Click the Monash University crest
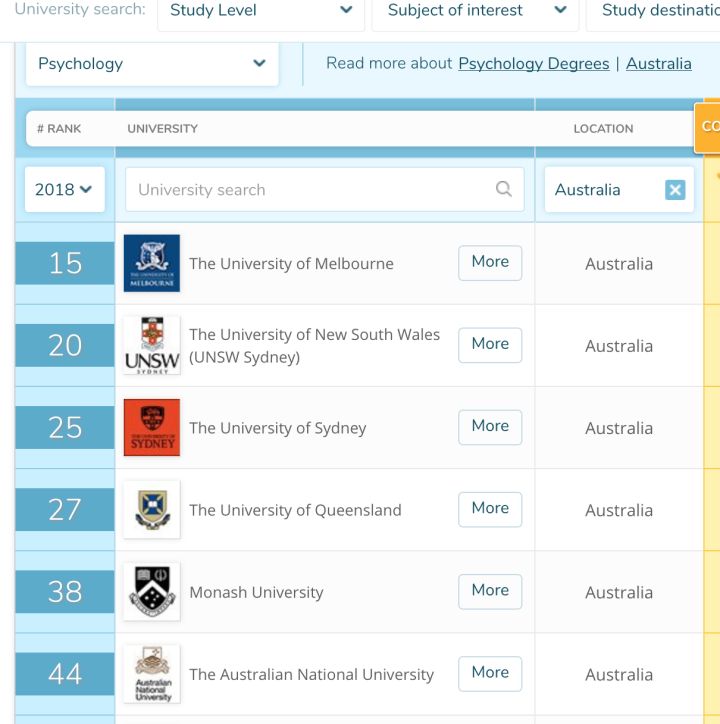 tap(152, 592)
